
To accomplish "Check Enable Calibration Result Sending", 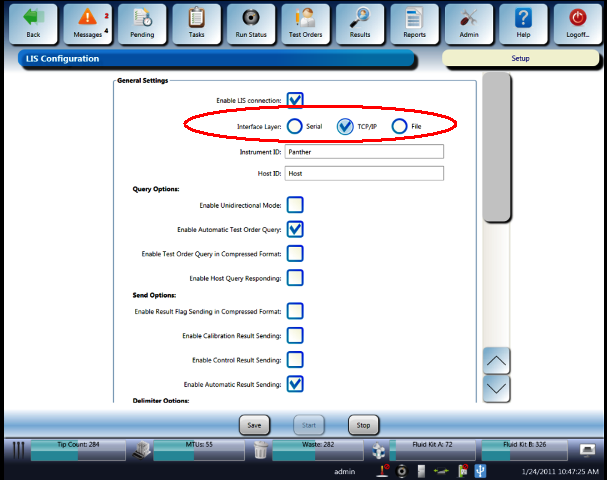I will coord(295,335).
